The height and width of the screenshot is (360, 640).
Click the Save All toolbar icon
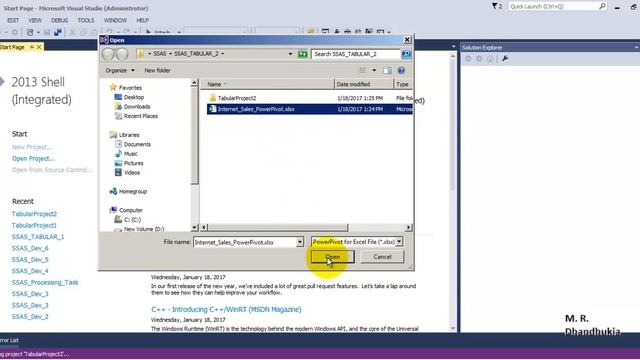pos(58,32)
